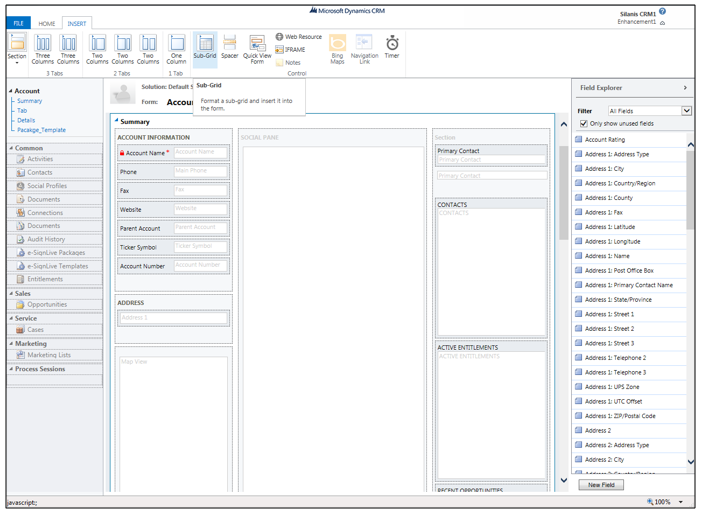Select Activities in the Common navigation
The width and height of the screenshot is (702, 512).
(x=55, y=159)
